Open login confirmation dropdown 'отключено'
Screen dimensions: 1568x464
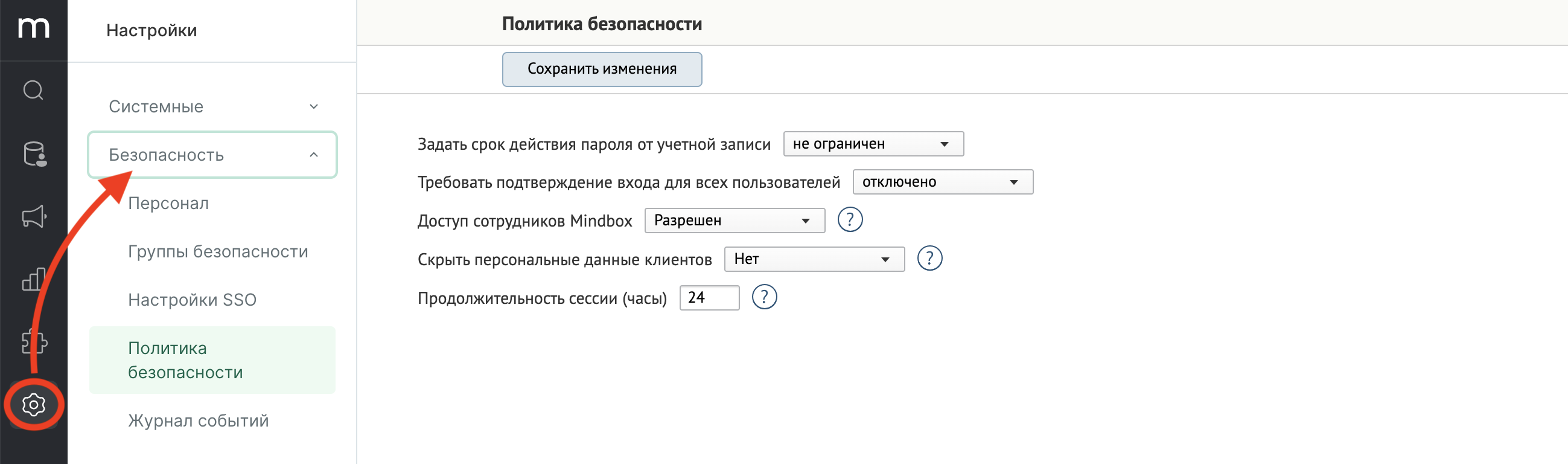(942, 182)
